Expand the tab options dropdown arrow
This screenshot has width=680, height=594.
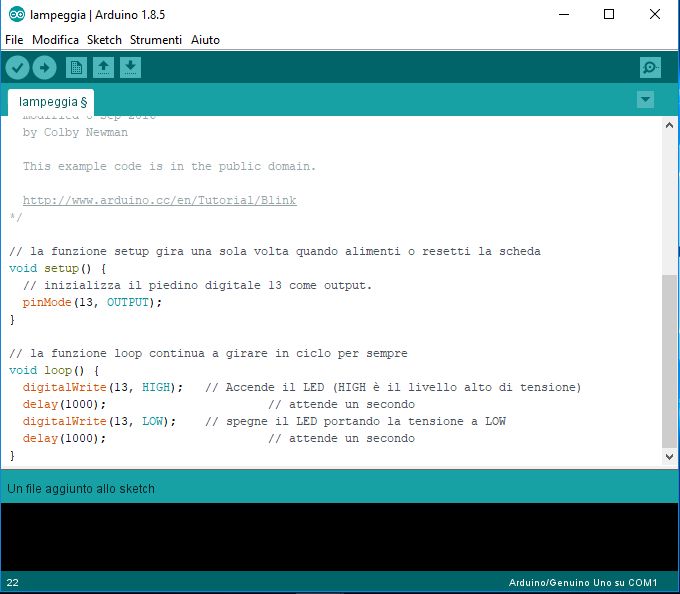coord(645,99)
